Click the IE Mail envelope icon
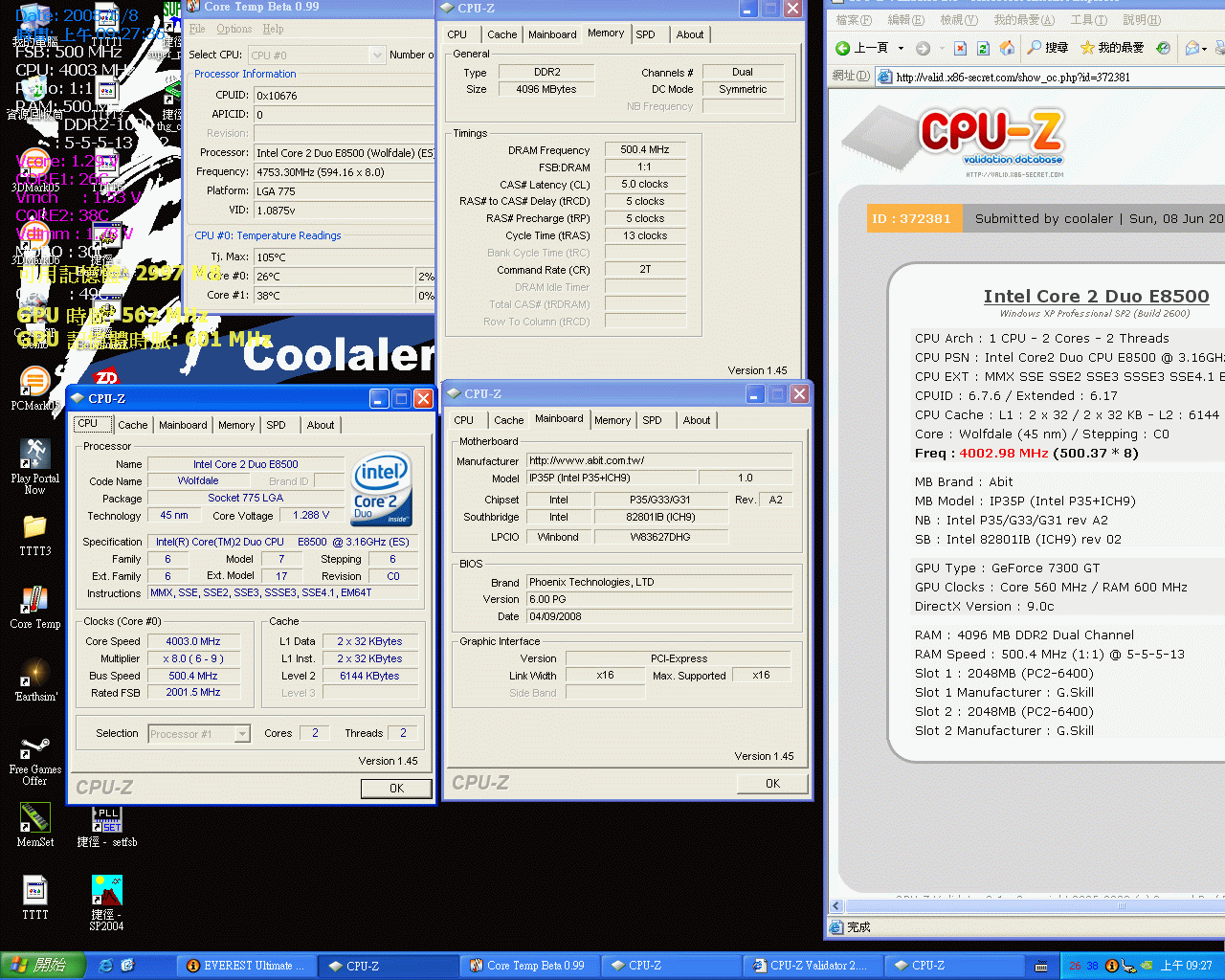This screenshot has height=980, width=1225. 1192,48
